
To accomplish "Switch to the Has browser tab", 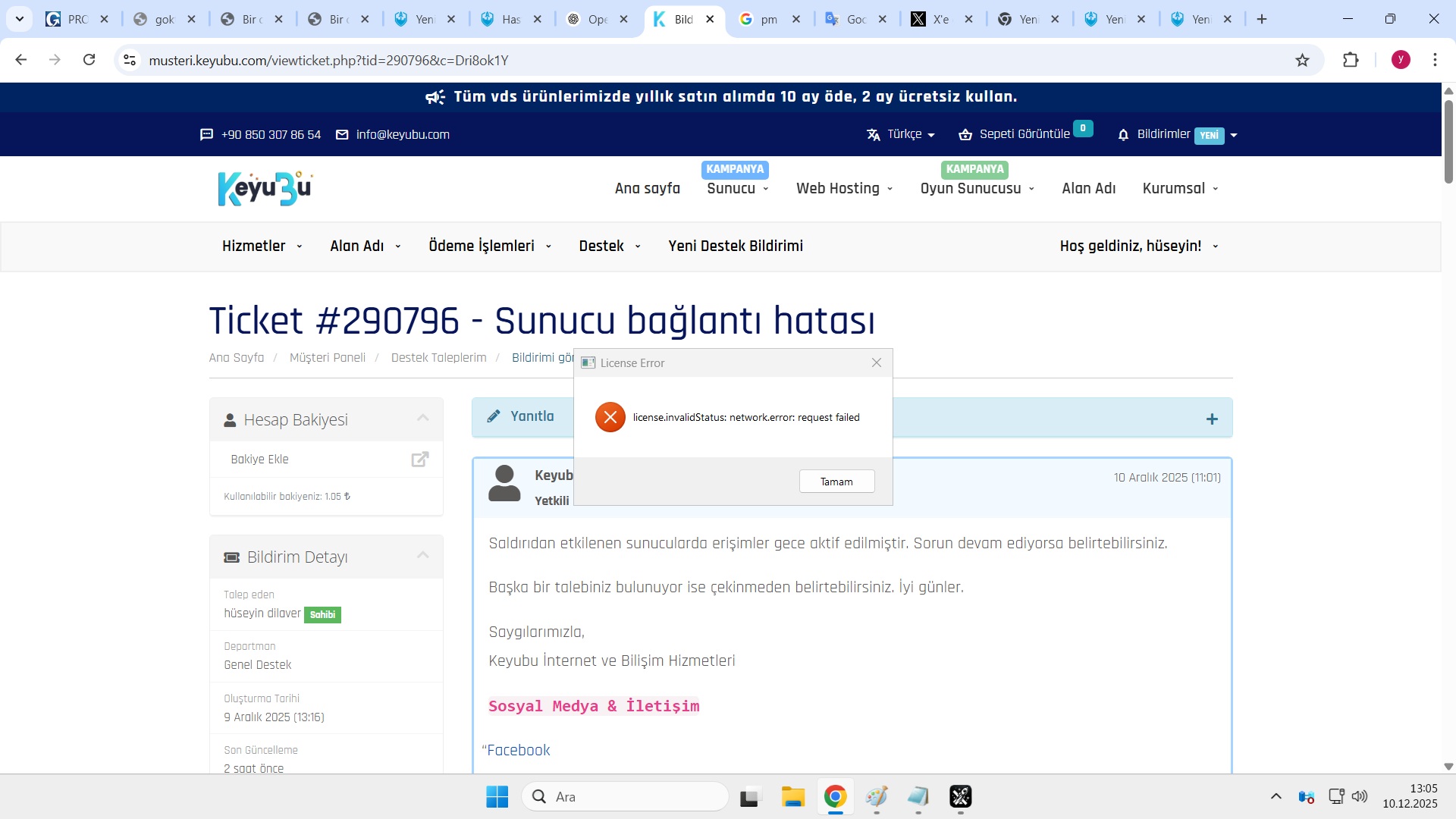I will (512, 19).
